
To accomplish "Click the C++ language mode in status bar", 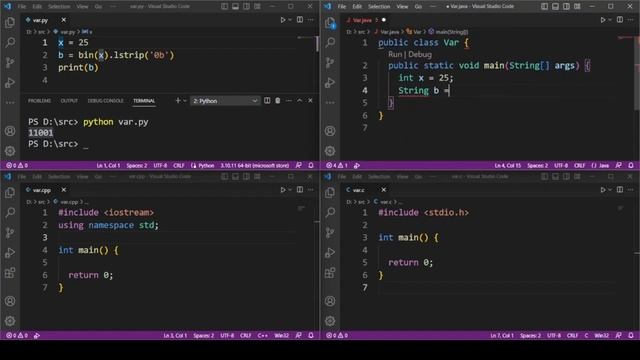I will 263,336.
